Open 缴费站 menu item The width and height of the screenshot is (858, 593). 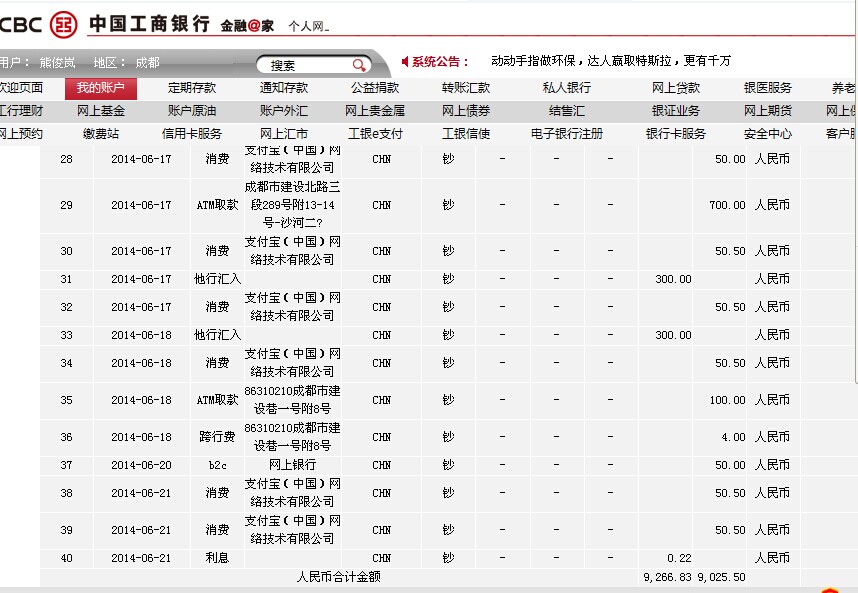point(101,134)
